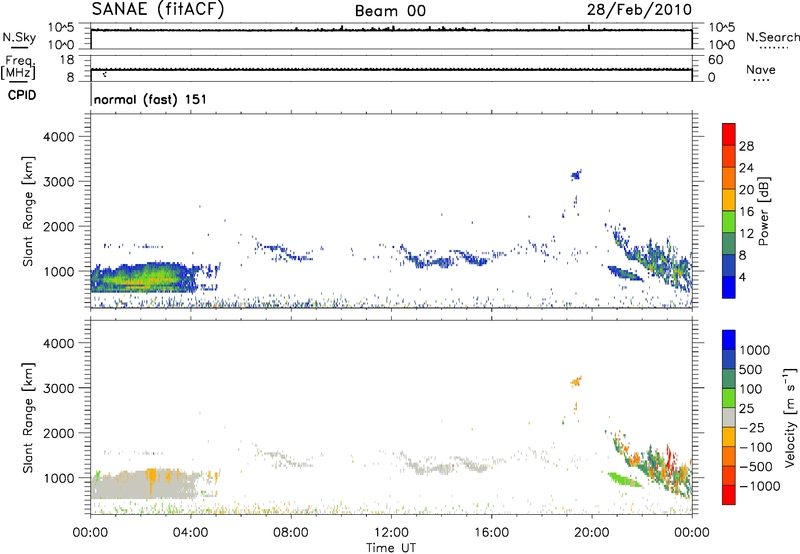Click the '24' label on Power colorbar
The image size is (800, 554).
[746, 168]
